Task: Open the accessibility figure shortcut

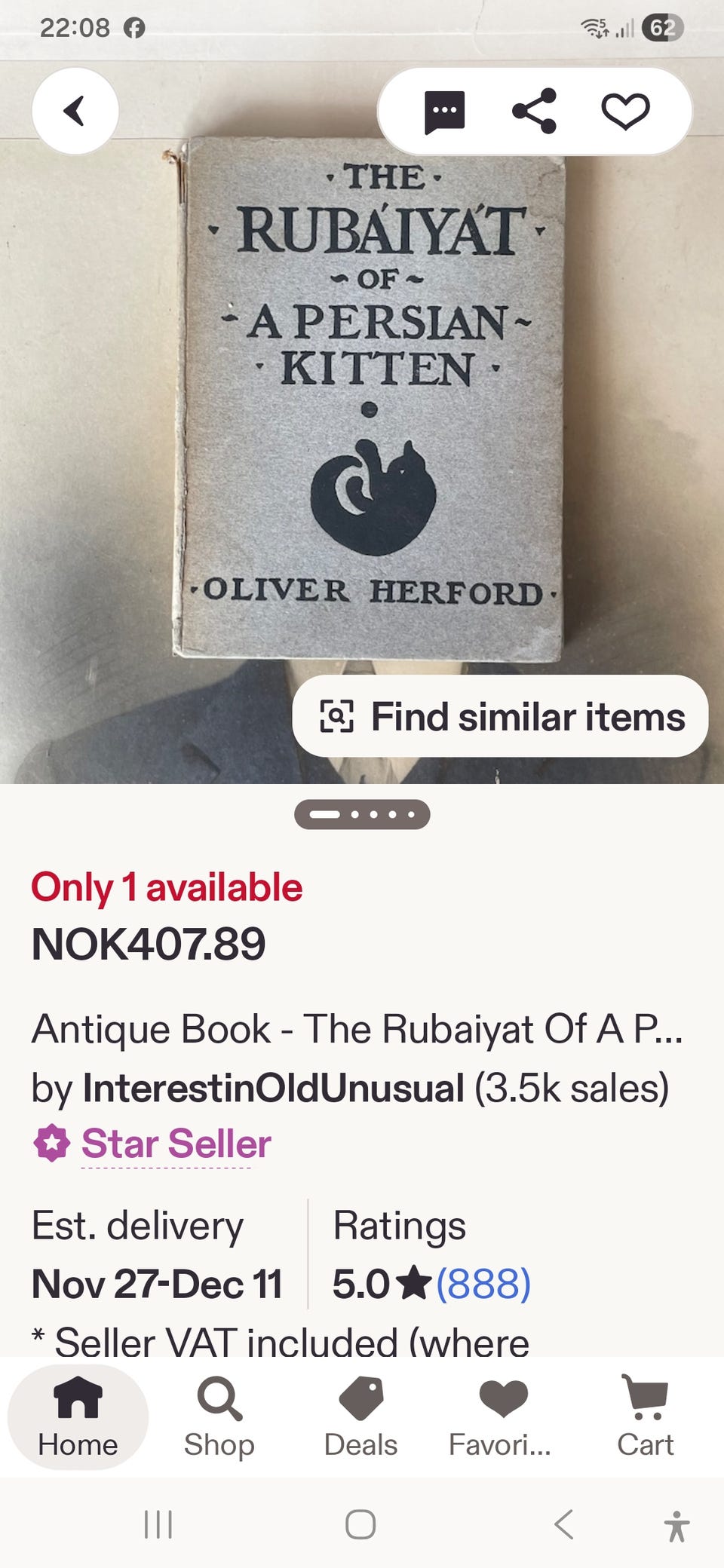Action: (676, 1526)
